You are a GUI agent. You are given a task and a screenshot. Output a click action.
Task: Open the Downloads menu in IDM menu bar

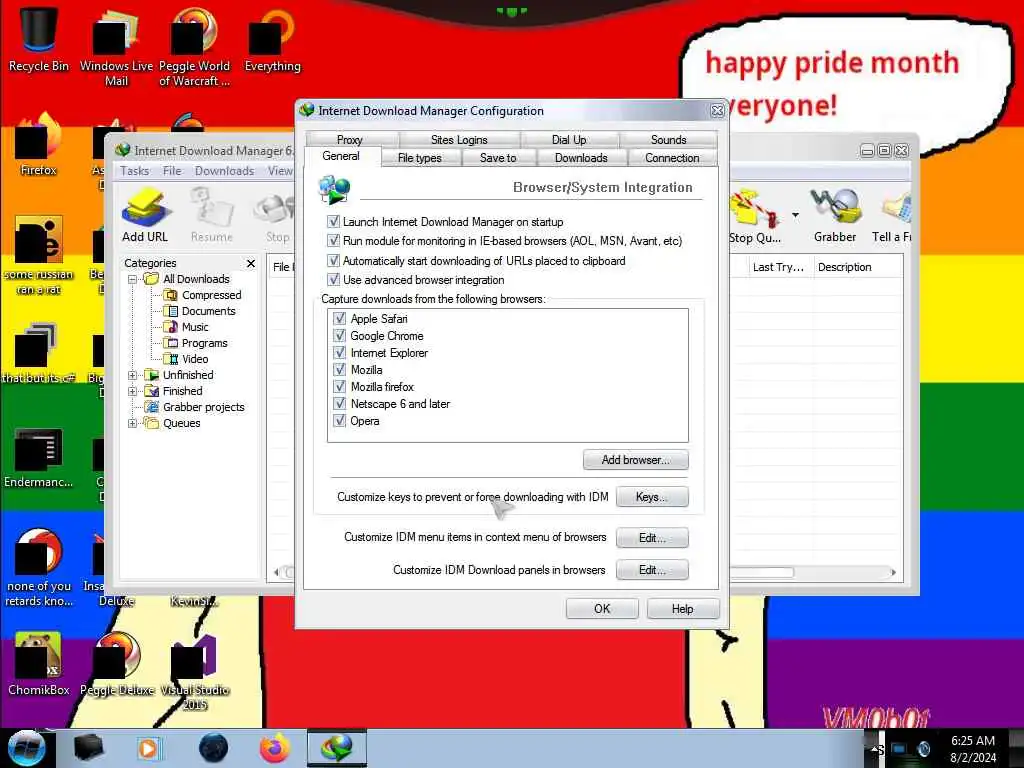click(x=224, y=170)
